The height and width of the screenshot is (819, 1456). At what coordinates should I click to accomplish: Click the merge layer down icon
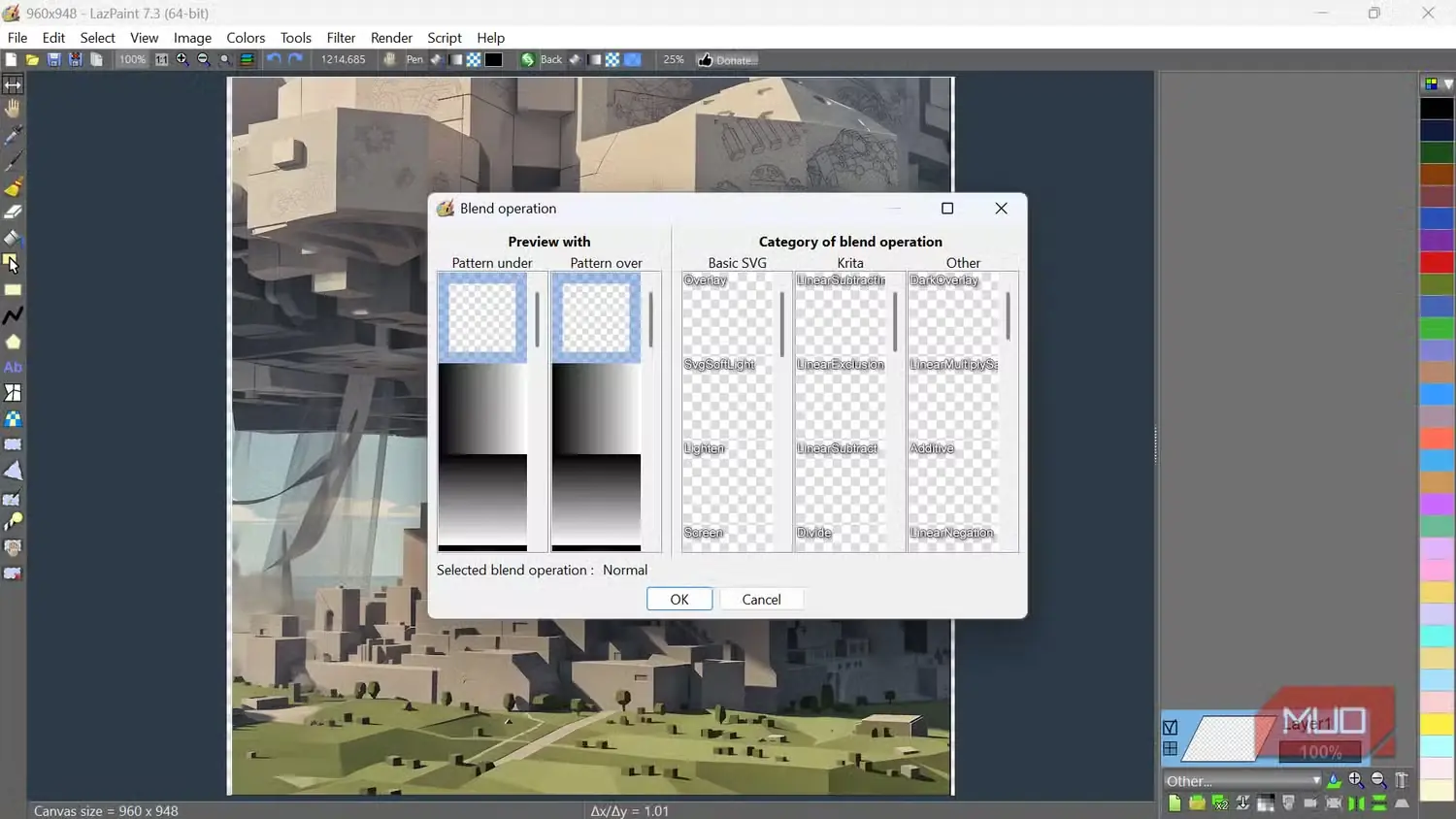[x=1242, y=803]
